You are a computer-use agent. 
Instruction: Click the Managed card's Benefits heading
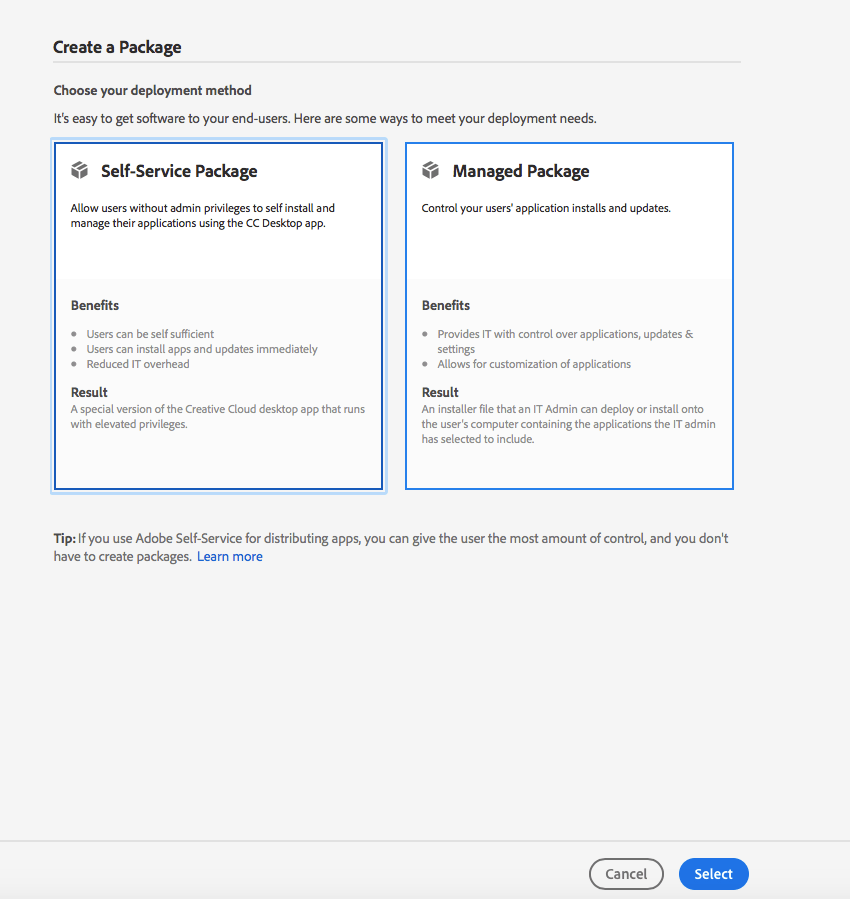[445, 306]
